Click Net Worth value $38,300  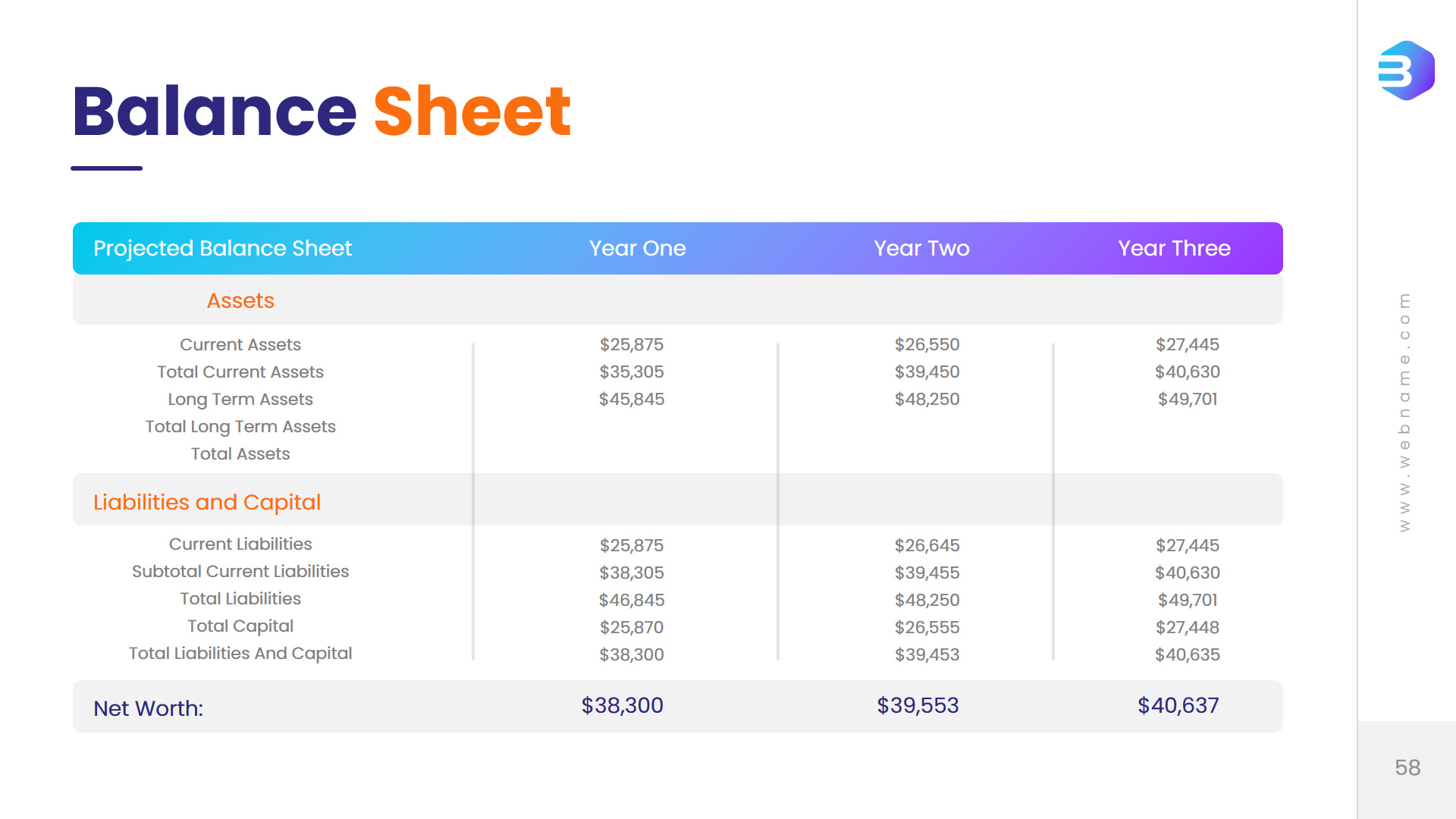(x=622, y=705)
